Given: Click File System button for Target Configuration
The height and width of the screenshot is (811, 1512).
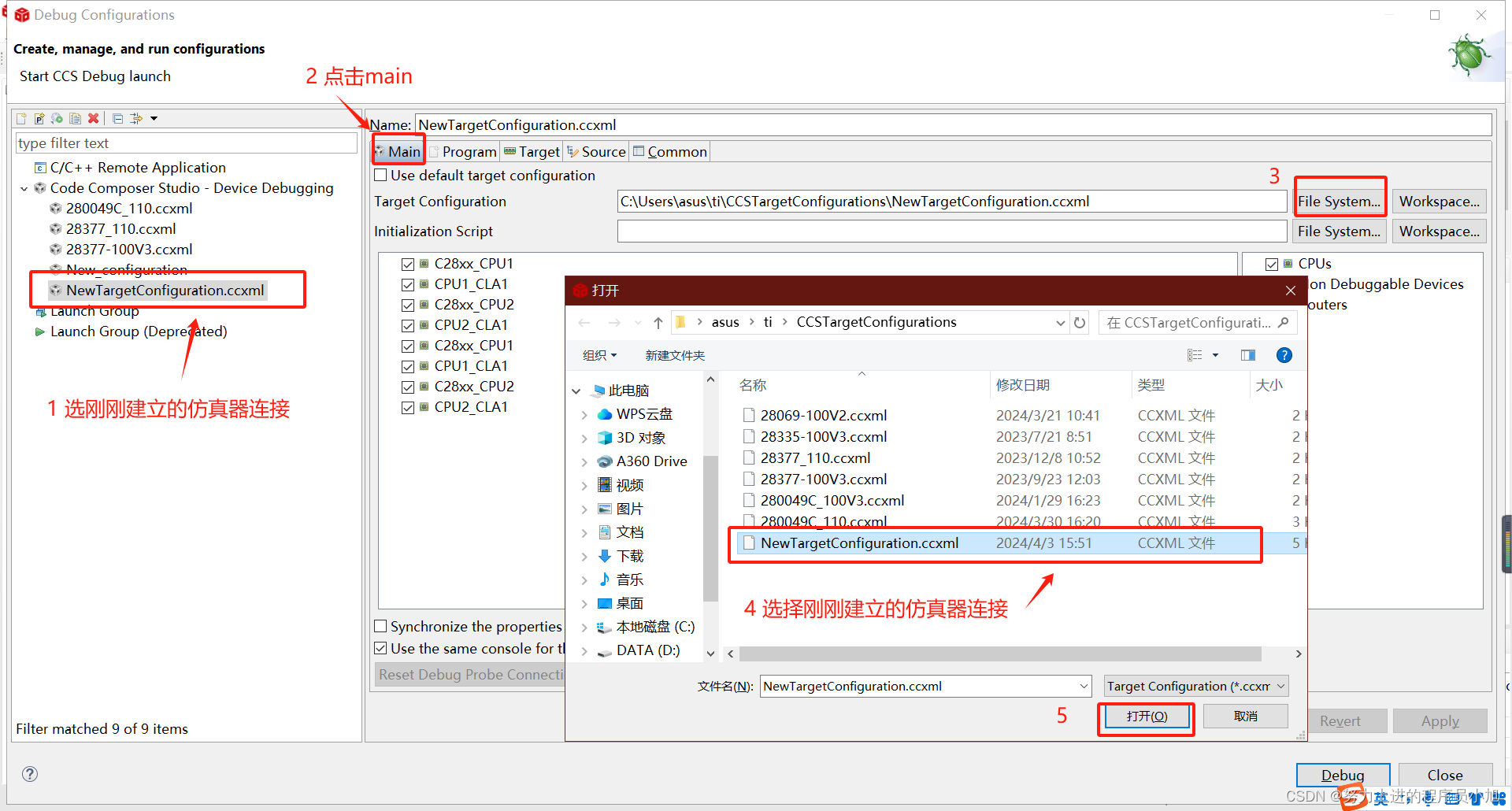Looking at the screenshot, I should (x=1339, y=202).
